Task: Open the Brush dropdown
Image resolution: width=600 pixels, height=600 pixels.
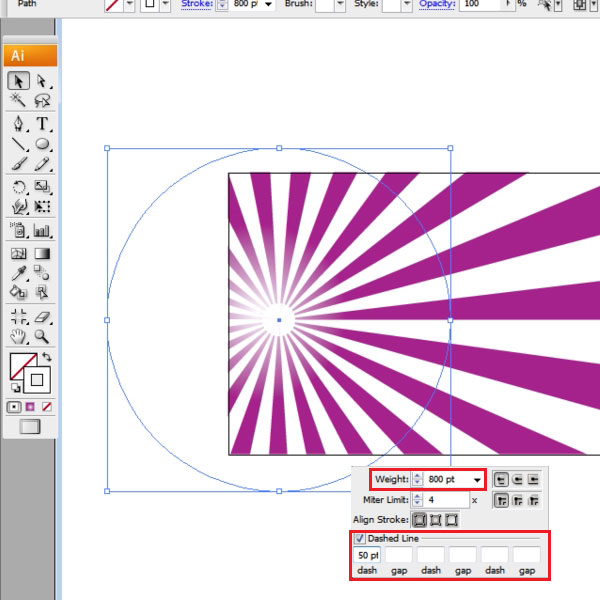Action: tap(340, 5)
